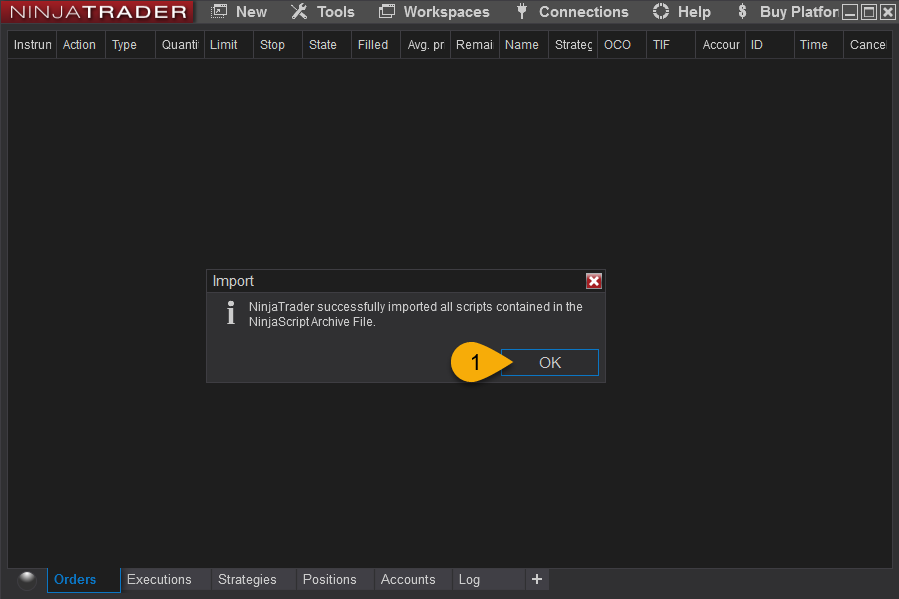Maximize the NinjaTrader window
Viewport: 899px width, 599px height.
point(869,11)
